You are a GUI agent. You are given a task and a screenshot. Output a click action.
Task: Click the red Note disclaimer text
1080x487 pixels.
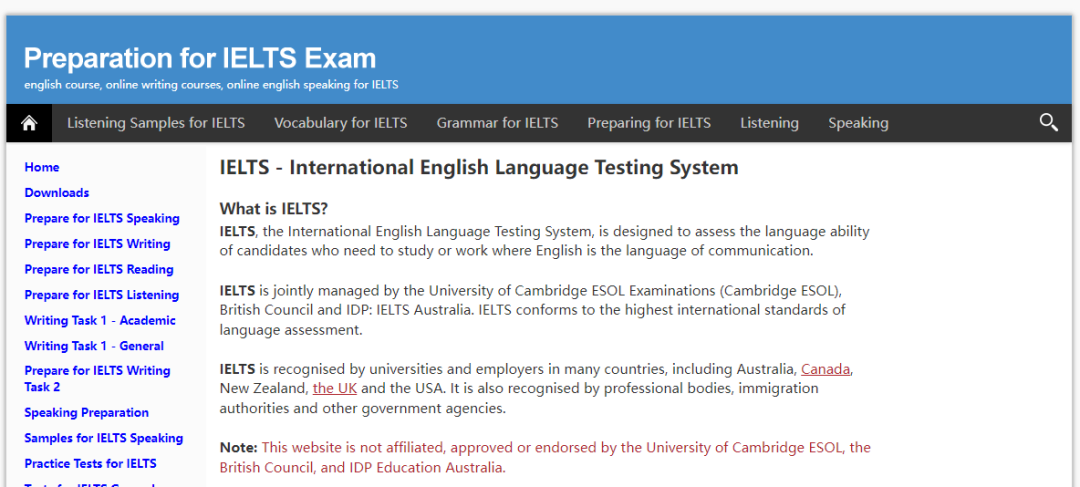coord(545,457)
